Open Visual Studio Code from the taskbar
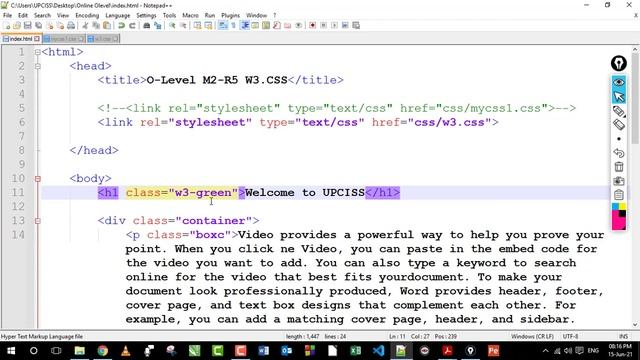Screen dimensions: 640x360 click(378, 351)
